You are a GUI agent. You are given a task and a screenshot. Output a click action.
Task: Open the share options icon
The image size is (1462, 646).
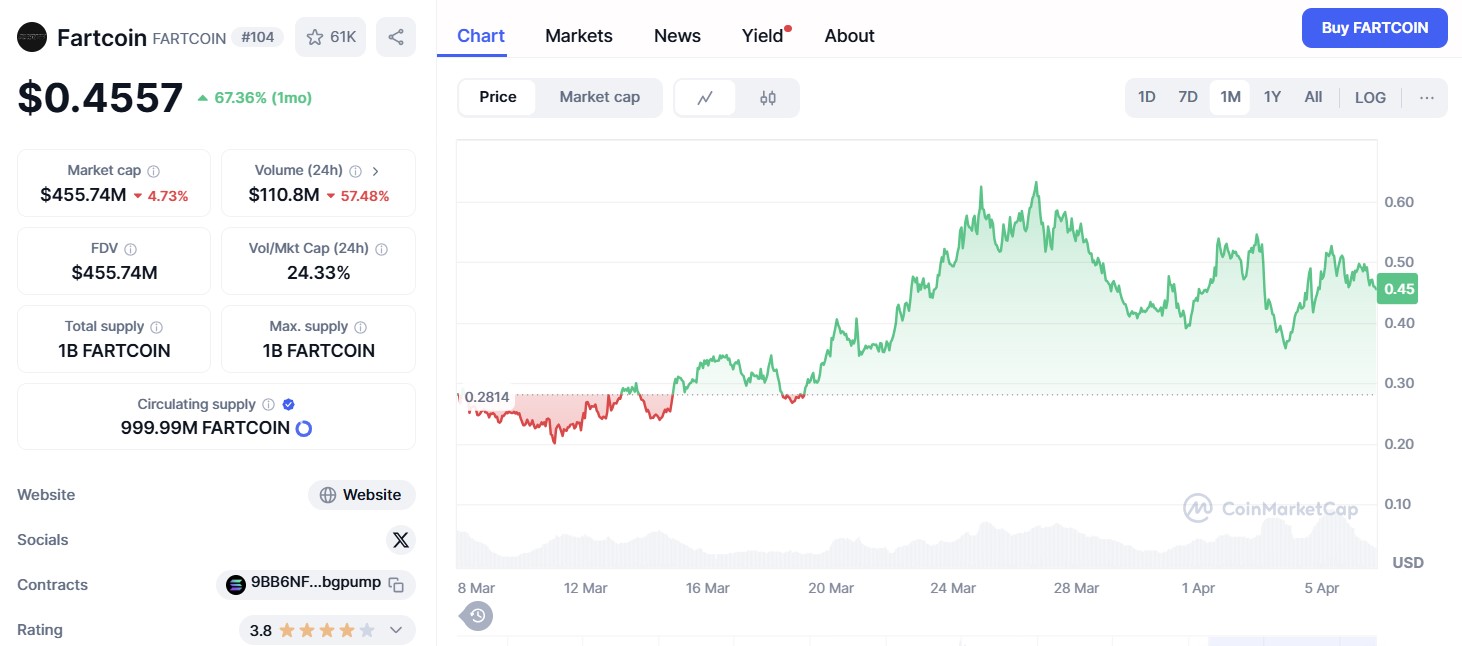coord(396,36)
